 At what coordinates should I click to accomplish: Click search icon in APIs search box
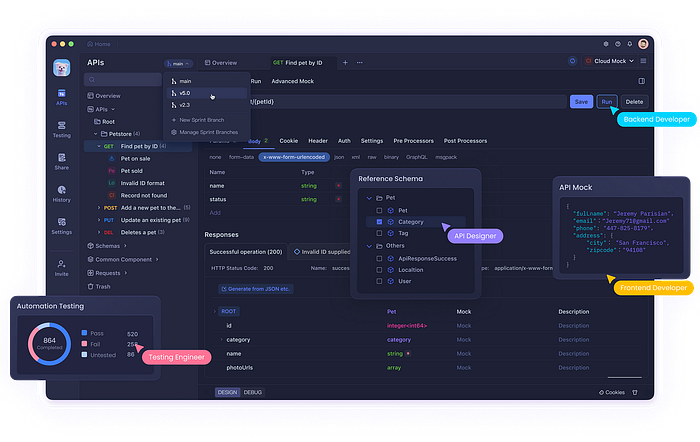(92, 79)
